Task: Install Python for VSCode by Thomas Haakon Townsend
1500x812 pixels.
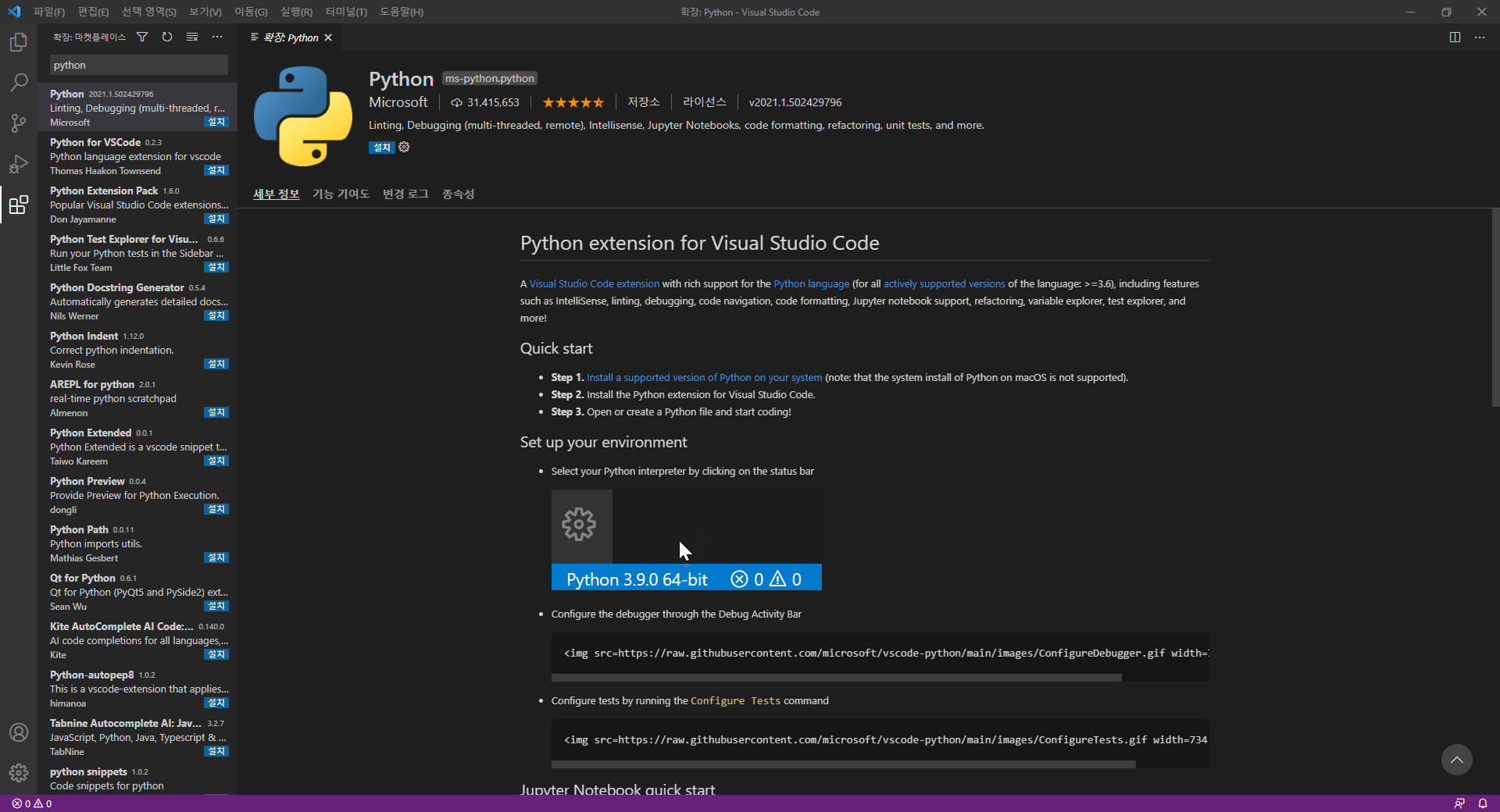Action: (216, 170)
